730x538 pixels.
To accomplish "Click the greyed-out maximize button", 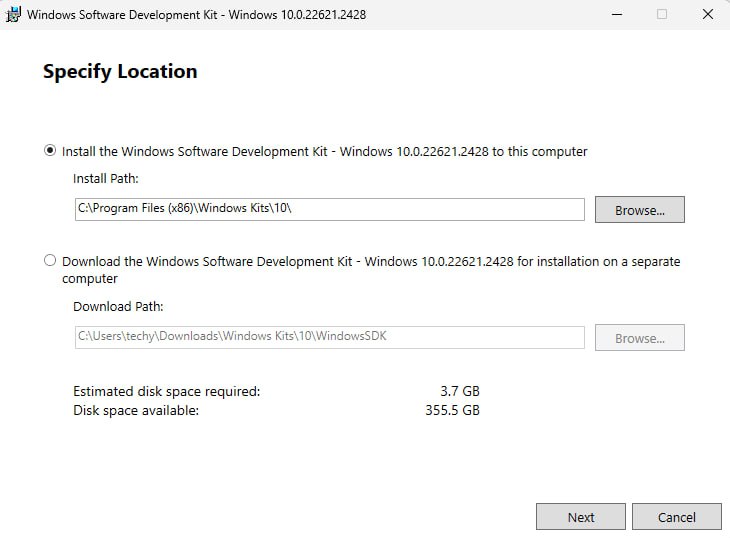I will pyautogui.click(x=661, y=15).
